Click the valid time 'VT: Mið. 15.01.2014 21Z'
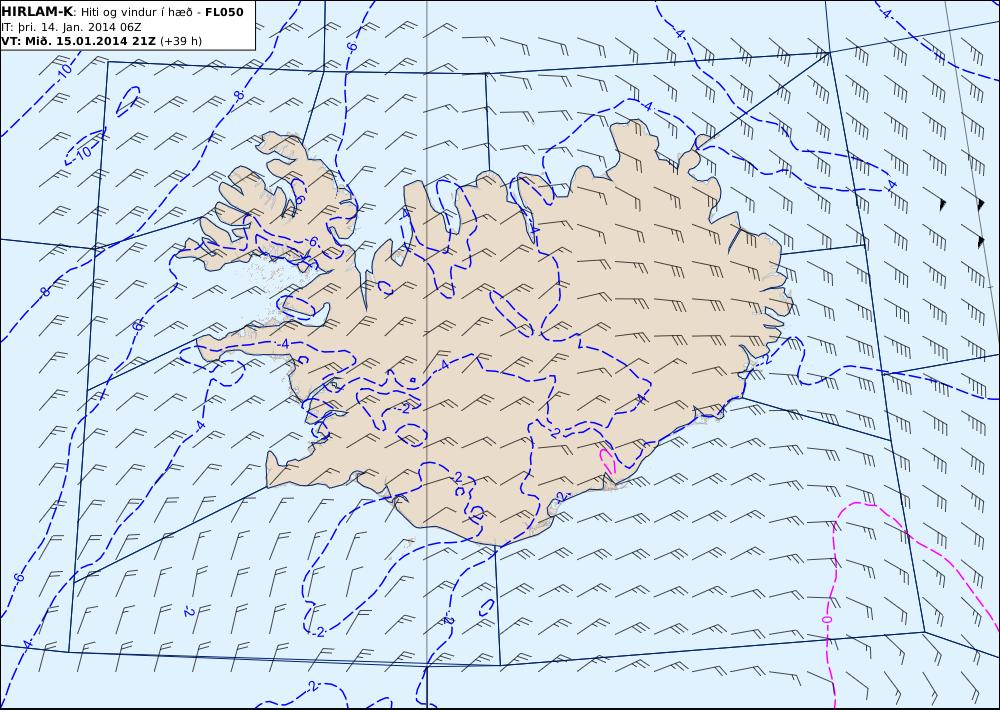 pos(79,41)
